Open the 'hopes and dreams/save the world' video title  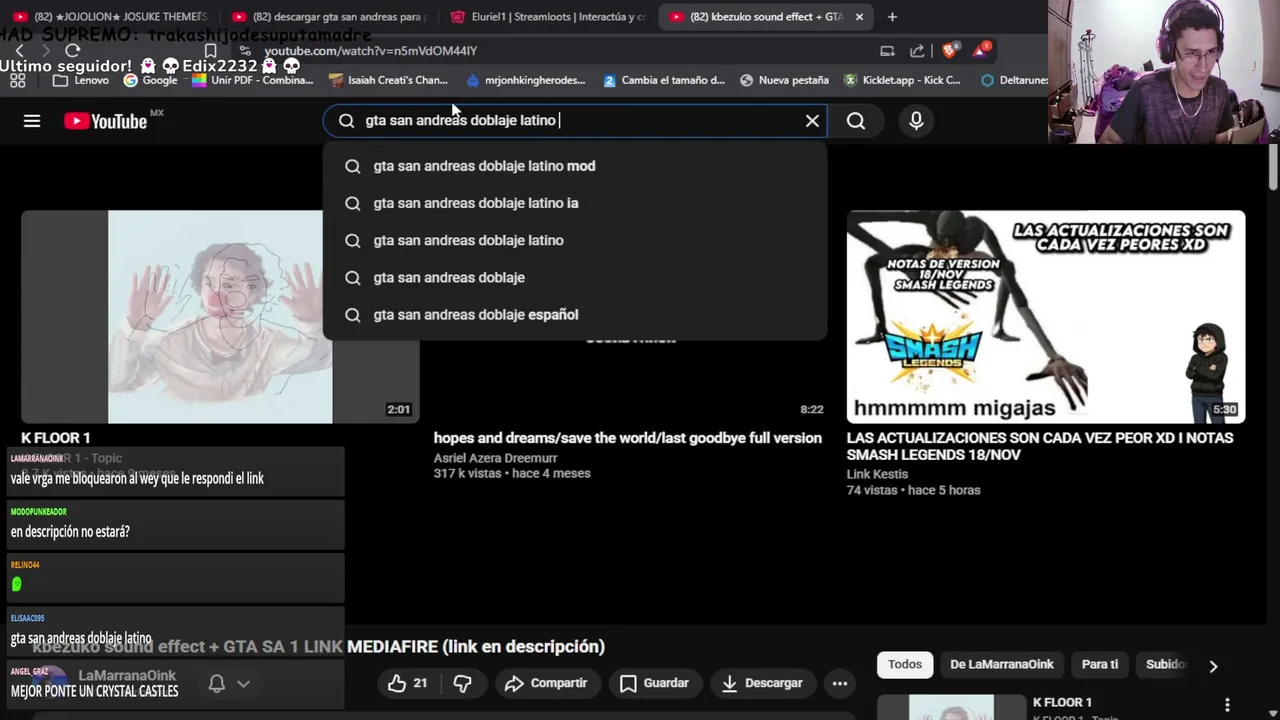click(628, 438)
